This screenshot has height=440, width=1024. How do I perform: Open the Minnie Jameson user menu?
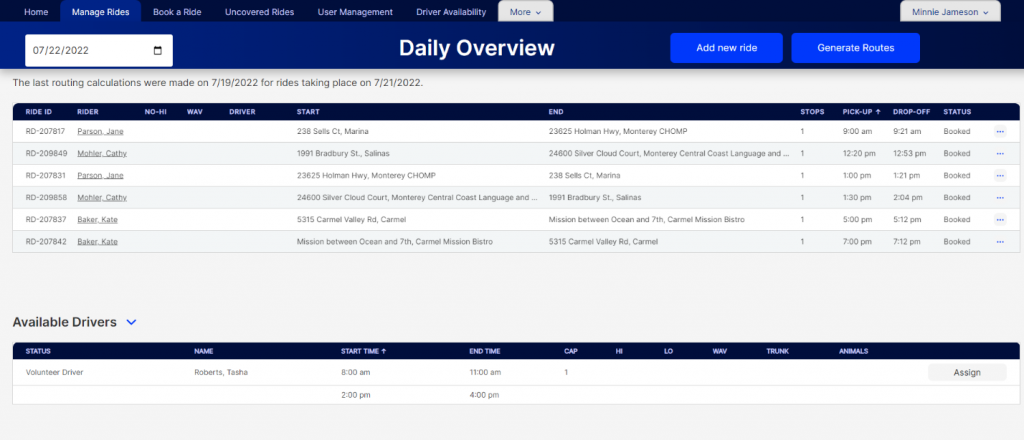[x=950, y=12]
